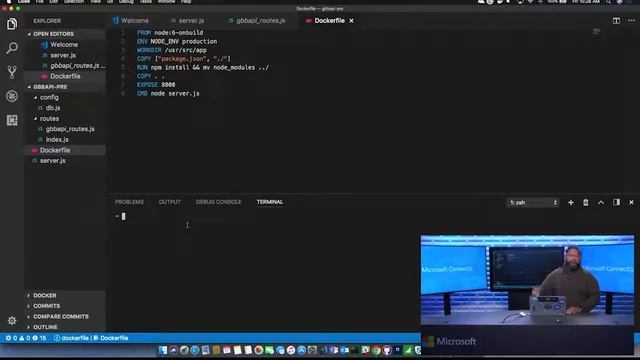
Task: Close the Dockerfile editor tab
Action: [351, 20]
